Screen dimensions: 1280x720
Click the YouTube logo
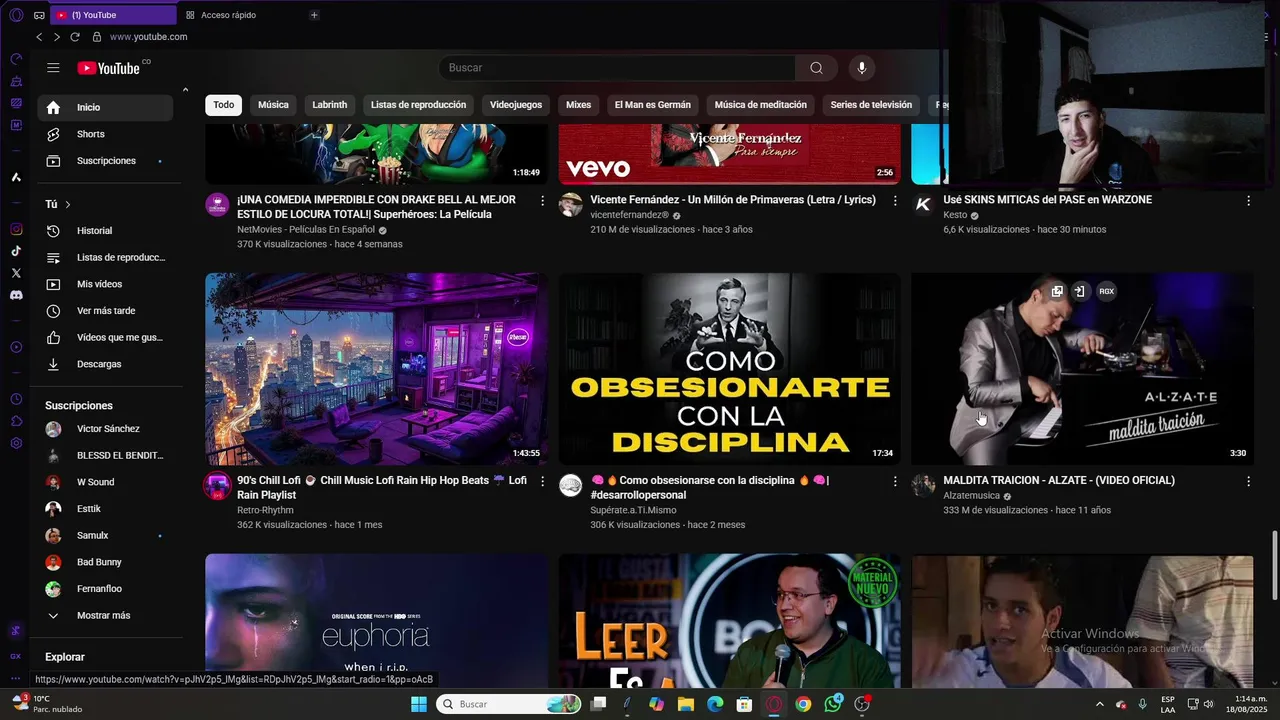click(109, 68)
